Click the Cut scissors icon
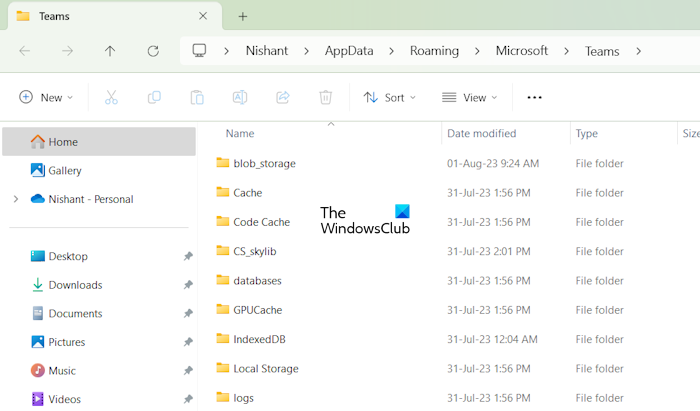 coord(111,97)
